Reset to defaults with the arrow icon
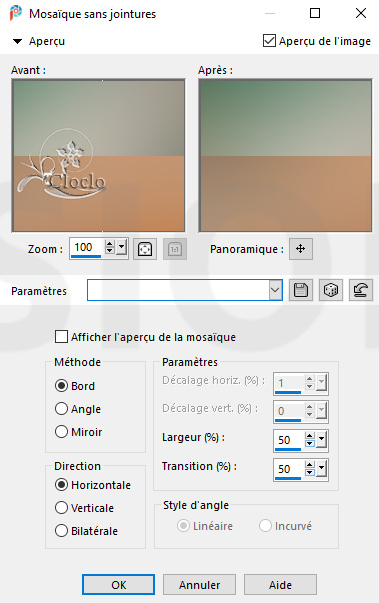 pyautogui.click(x=361, y=290)
